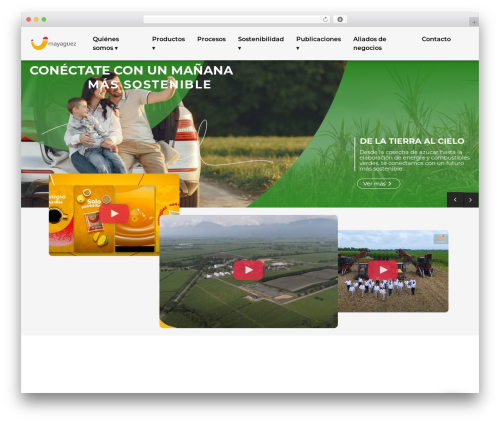Click the browser address bar
This screenshot has height=423, width=500.
pos(237,19)
